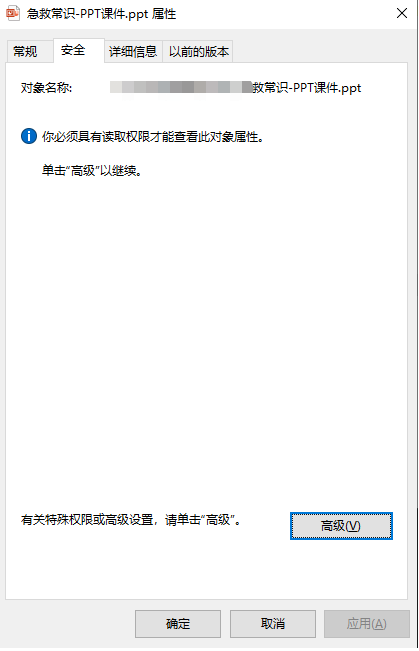Click the blue information icon
The image size is (419, 651).
[29, 136]
